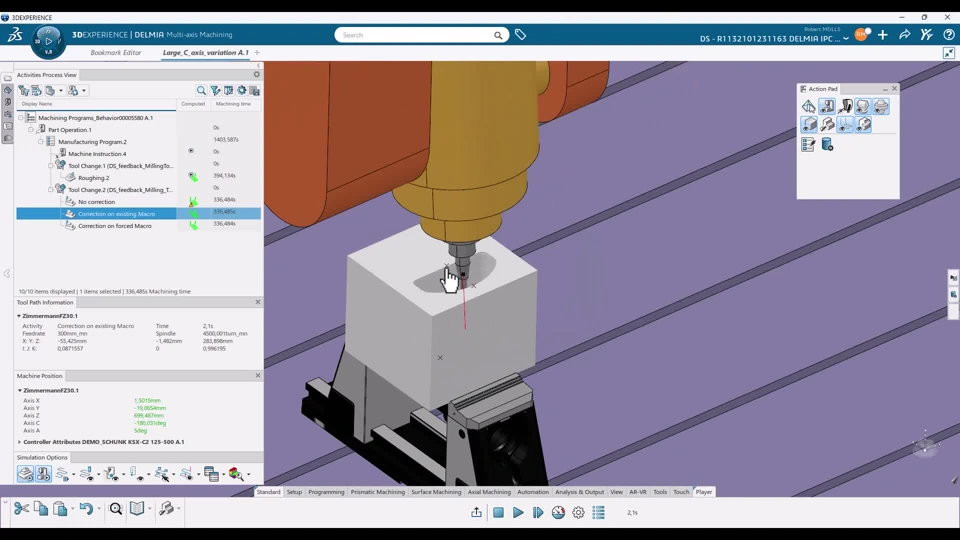Click the open book icon in bottom toolbar
Screen dimensions: 960x540
[x=137, y=509]
